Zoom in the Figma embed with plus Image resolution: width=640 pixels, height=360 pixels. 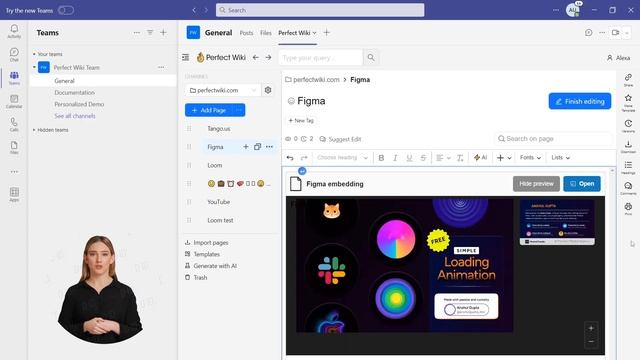pyautogui.click(x=591, y=328)
